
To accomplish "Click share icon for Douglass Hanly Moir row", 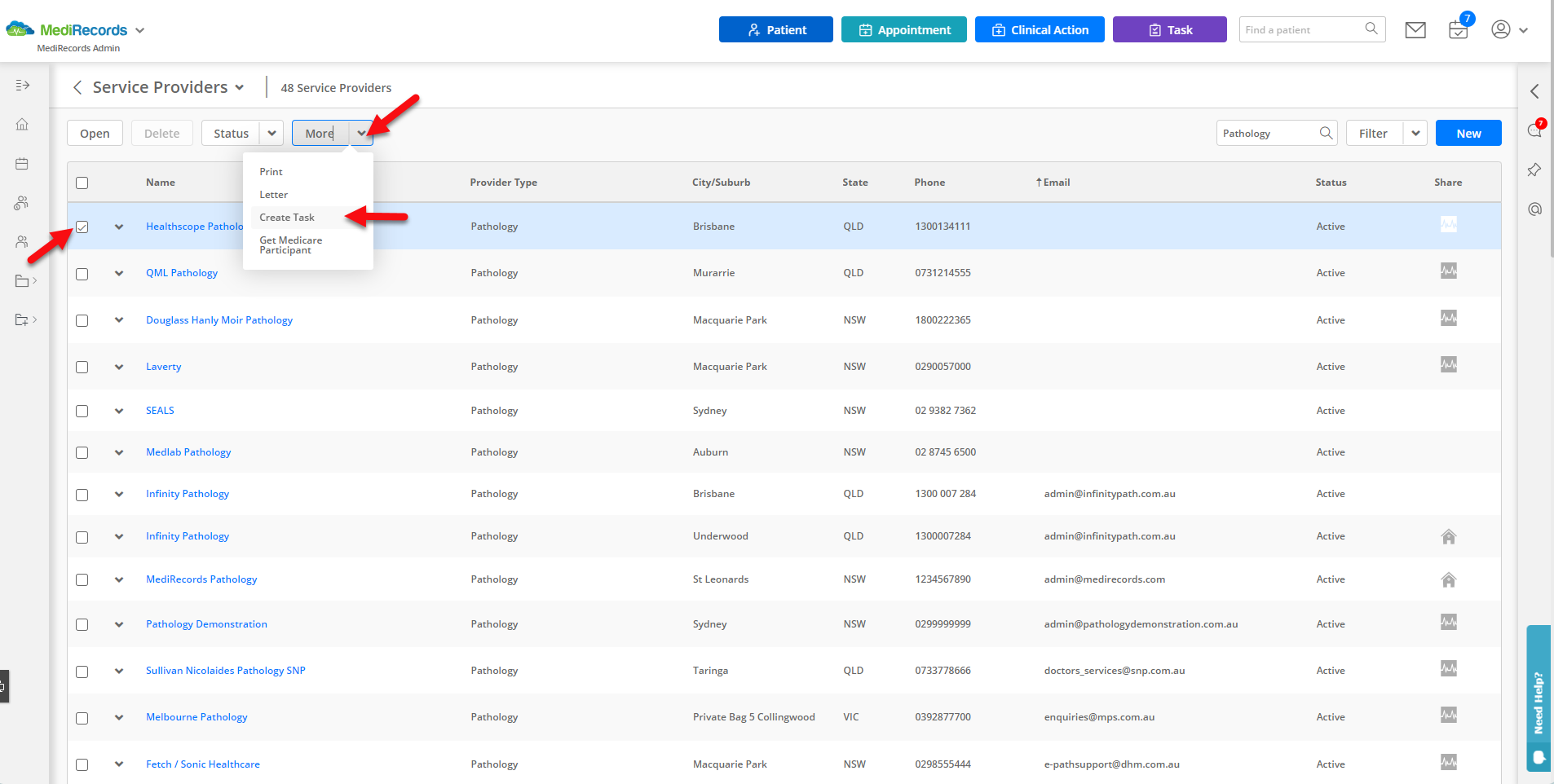I will point(1449,318).
